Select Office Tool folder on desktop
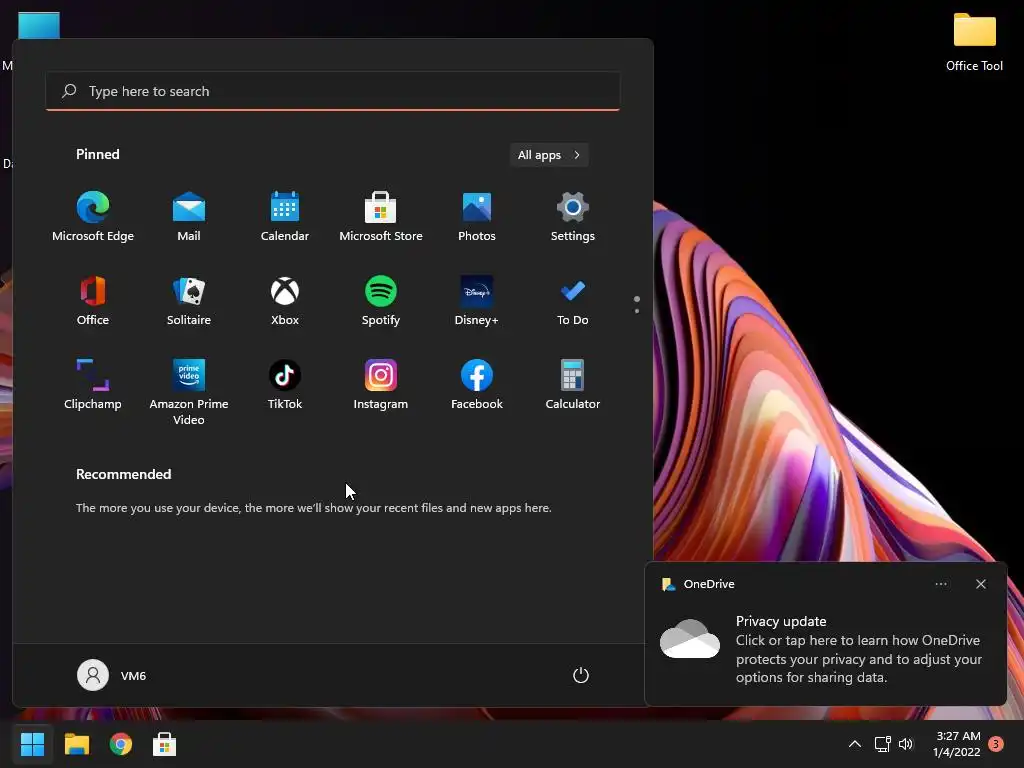Image resolution: width=1024 pixels, height=768 pixels. (974, 41)
